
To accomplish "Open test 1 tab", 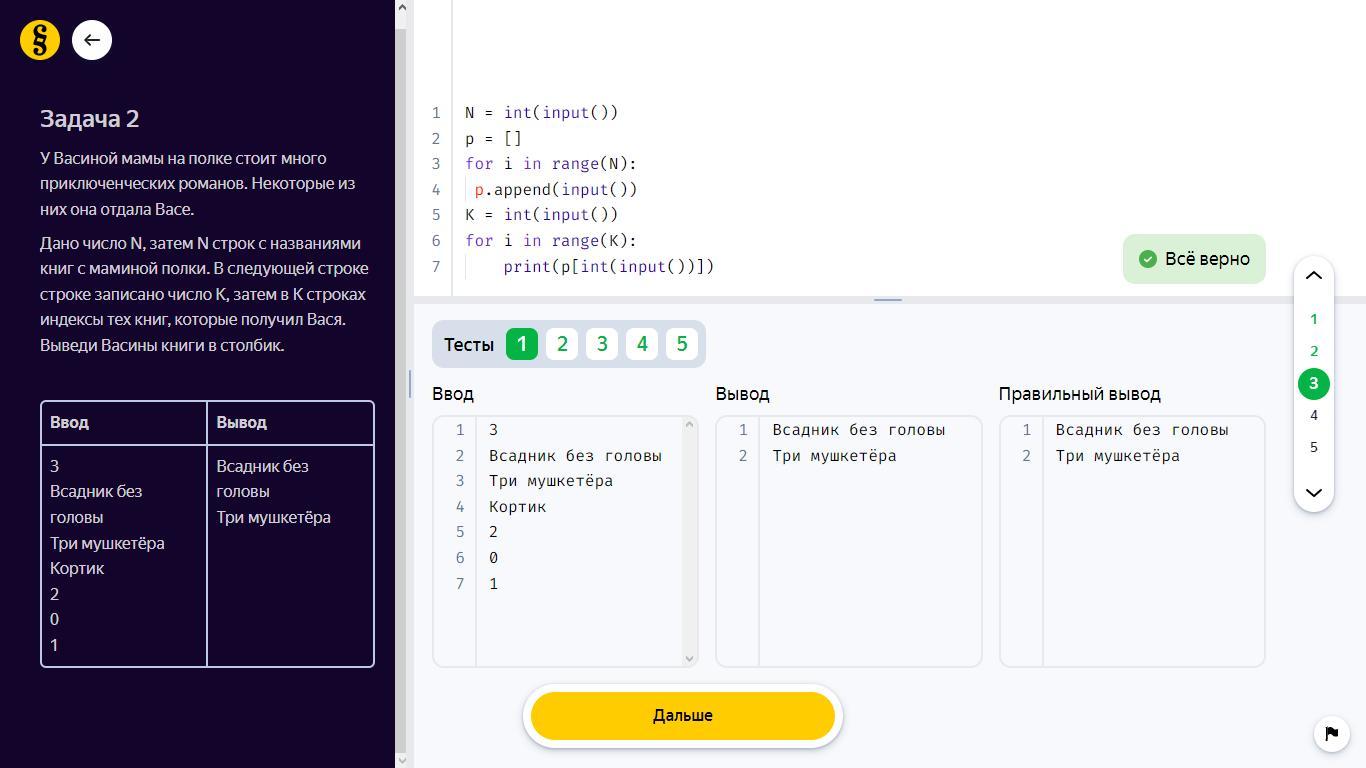I will [521, 344].
